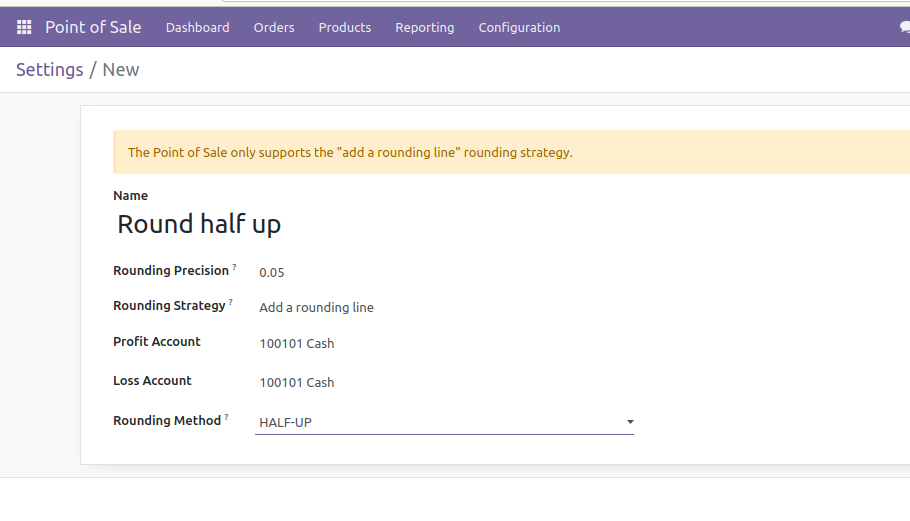Open the Products menu

[345, 28]
